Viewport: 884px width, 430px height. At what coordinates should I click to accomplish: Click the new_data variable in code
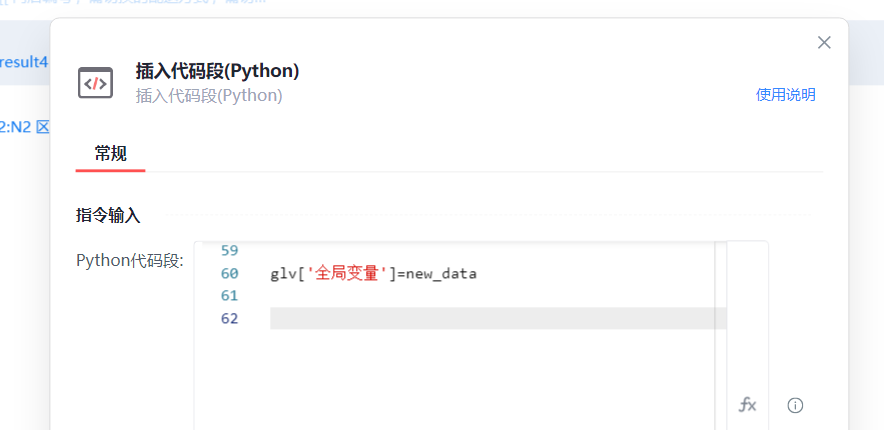(441, 273)
